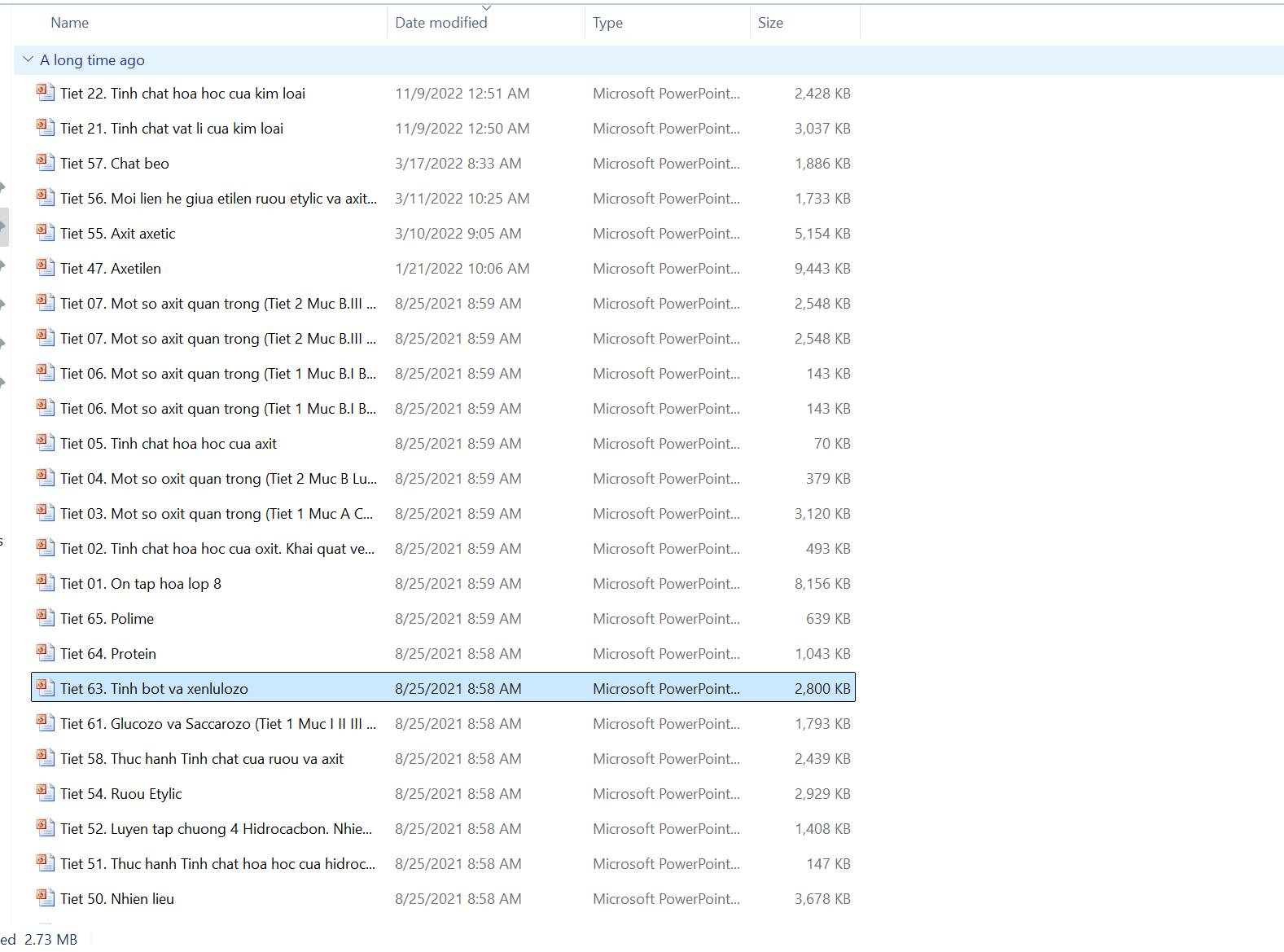The image size is (1284, 952).
Task: Click the 9,443 KB size value
Action: 822,269
